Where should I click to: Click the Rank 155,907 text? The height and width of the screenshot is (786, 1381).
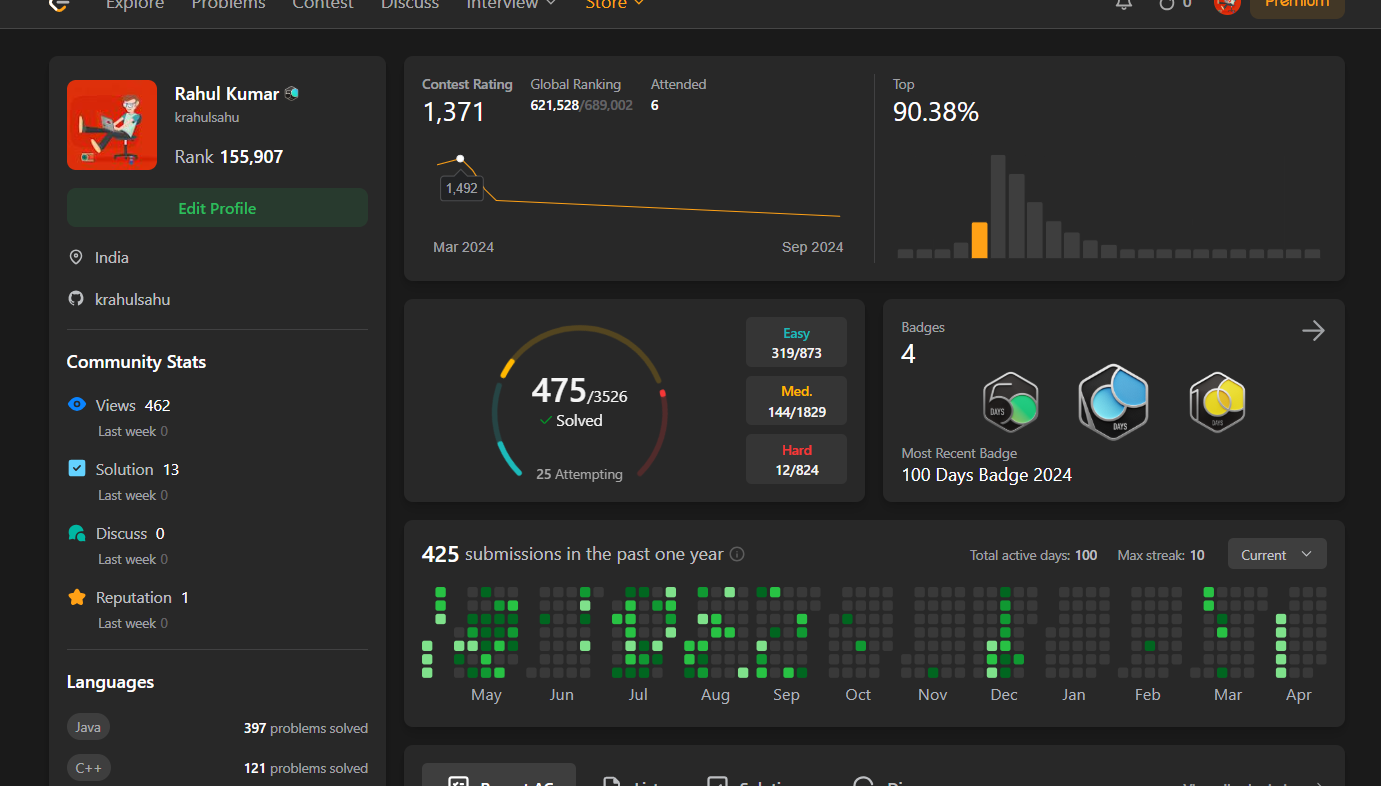point(229,157)
